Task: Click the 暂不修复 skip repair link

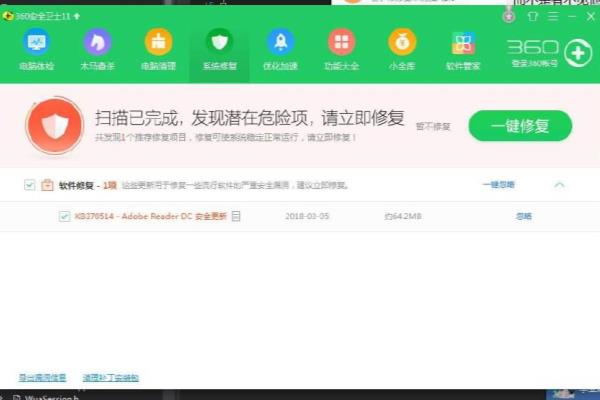Action: pos(433,126)
